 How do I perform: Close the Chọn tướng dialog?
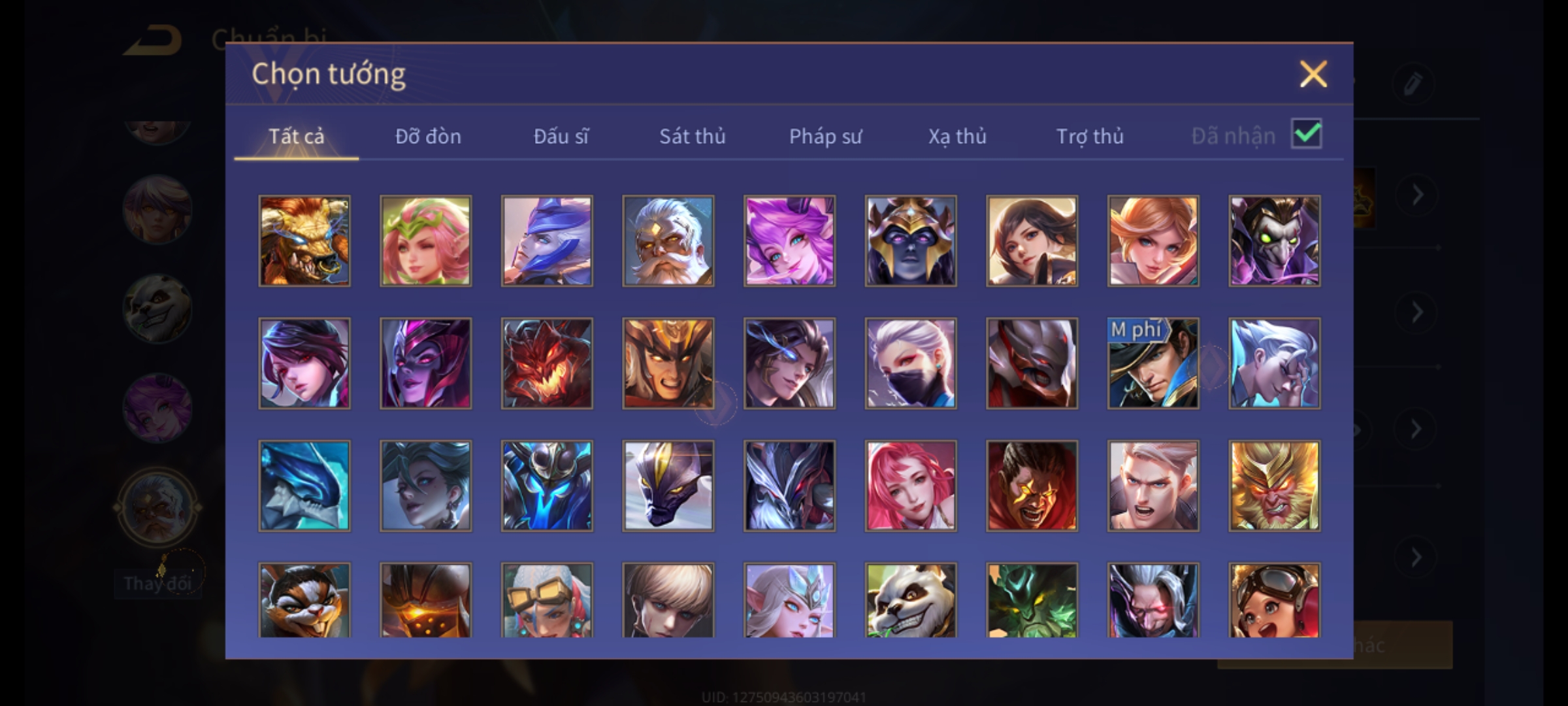(1313, 74)
